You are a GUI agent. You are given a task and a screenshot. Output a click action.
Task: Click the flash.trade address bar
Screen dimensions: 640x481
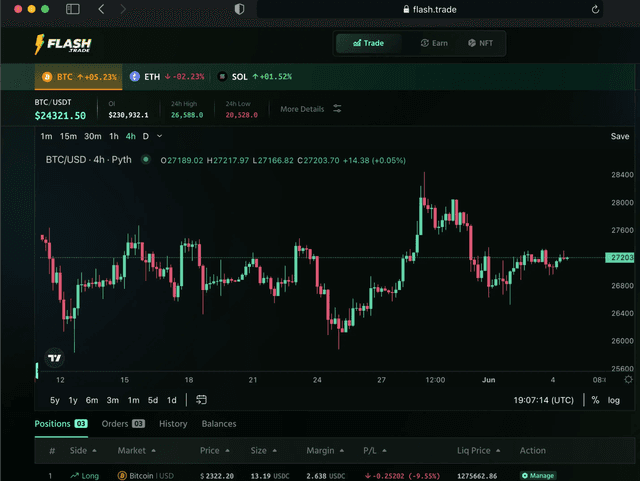429,9
